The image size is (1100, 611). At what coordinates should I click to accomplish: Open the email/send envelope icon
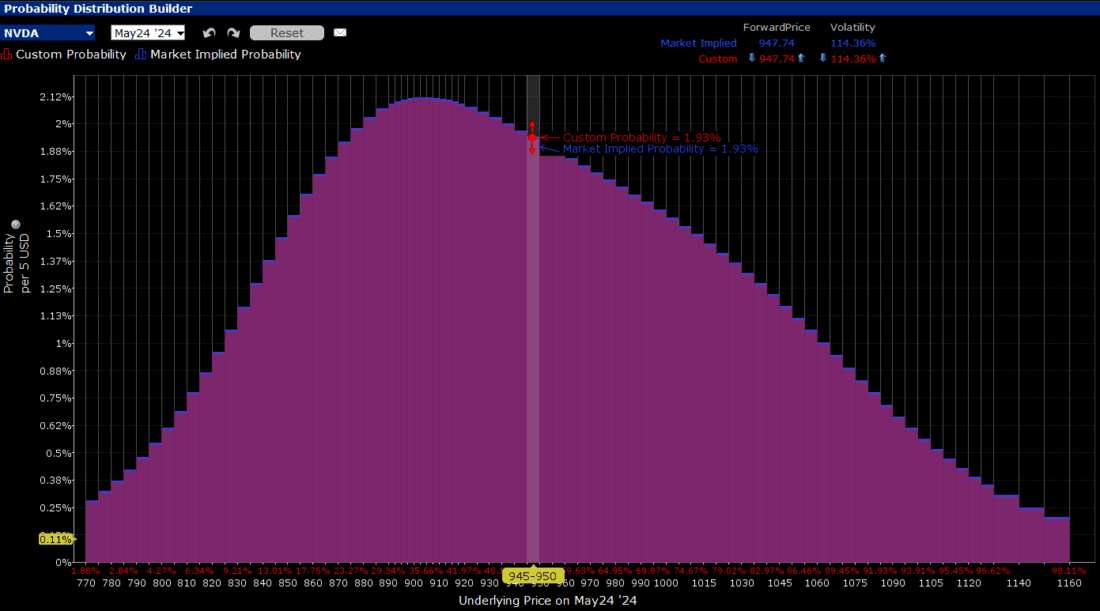[339, 32]
